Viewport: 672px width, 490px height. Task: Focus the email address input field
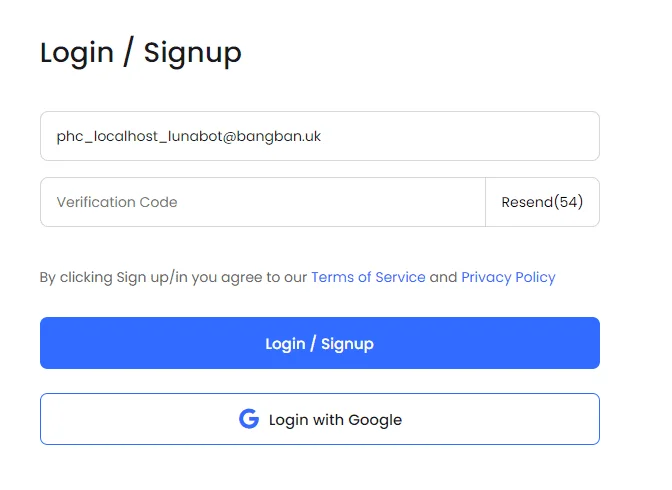pyautogui.click(x=320, y=136)
